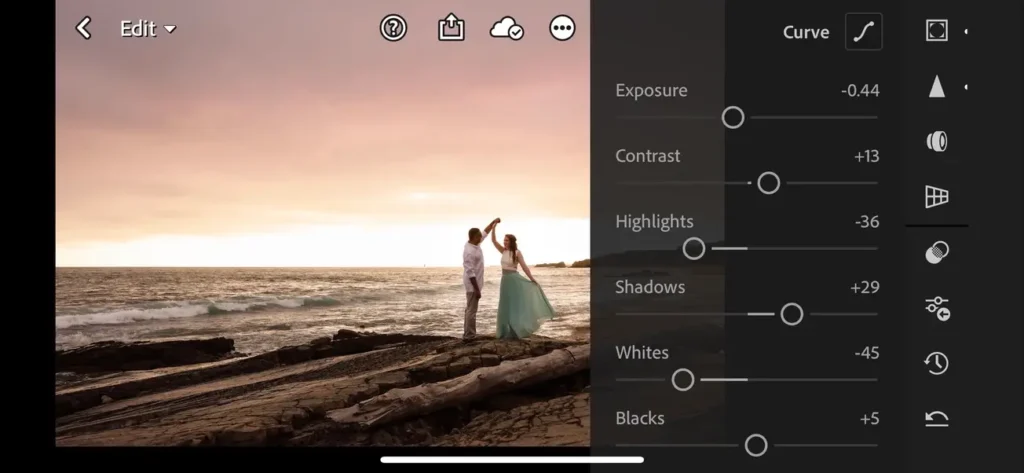The height and width of the screenshot is (473, 1024).
Task: Click the Highlights slider handle
Action: (694, 248)
